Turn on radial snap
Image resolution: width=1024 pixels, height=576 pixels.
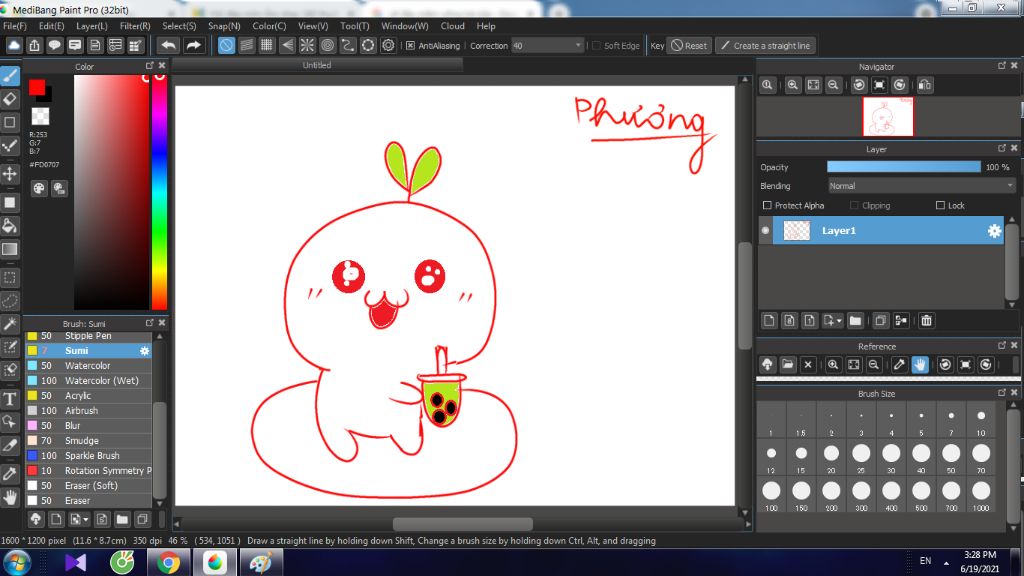click(307, 46)
